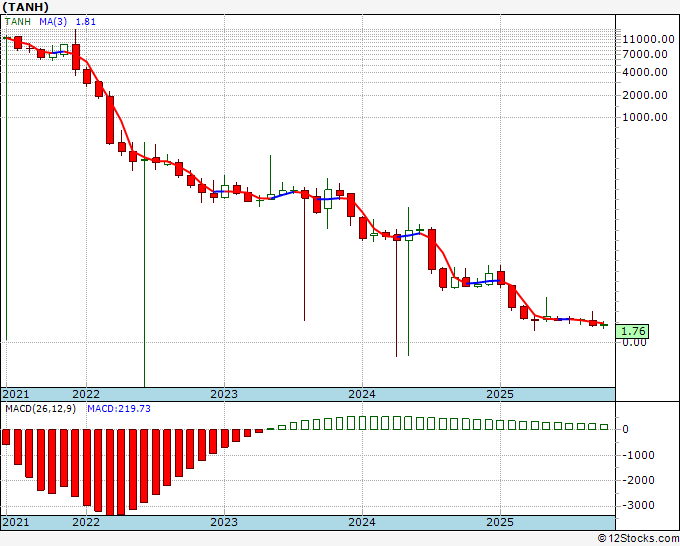680x546 pixels.
Task: Click the 2000.00 price axis label
Action: [645, 95]
